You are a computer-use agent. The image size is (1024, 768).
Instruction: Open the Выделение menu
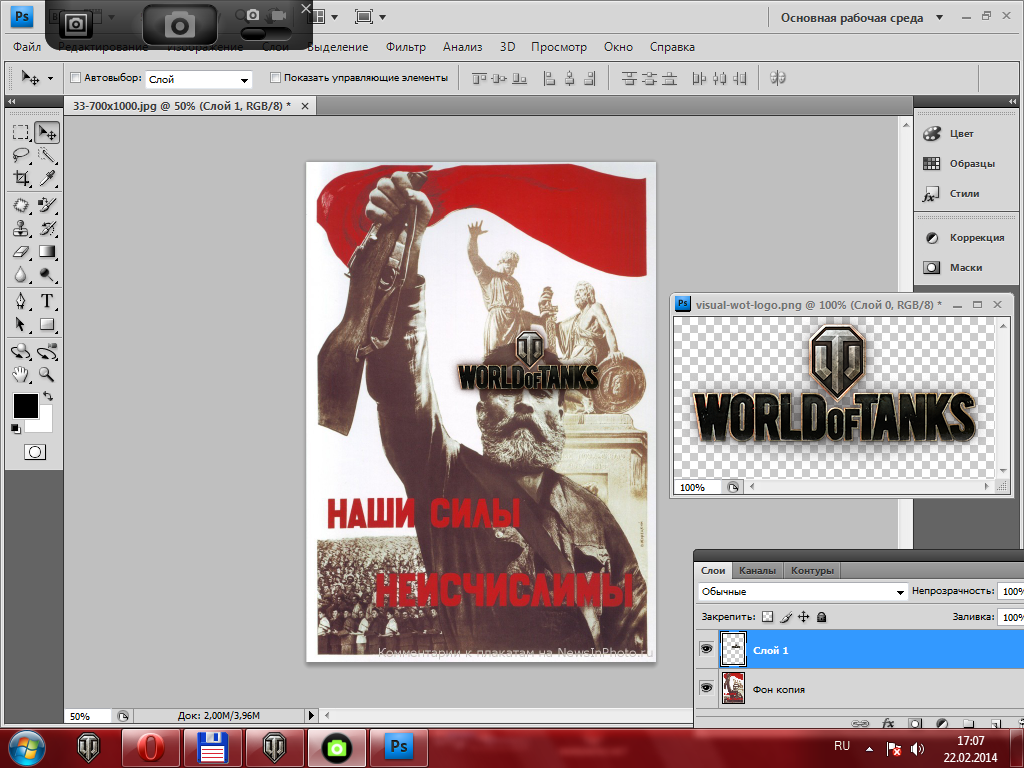click(338, 47)
